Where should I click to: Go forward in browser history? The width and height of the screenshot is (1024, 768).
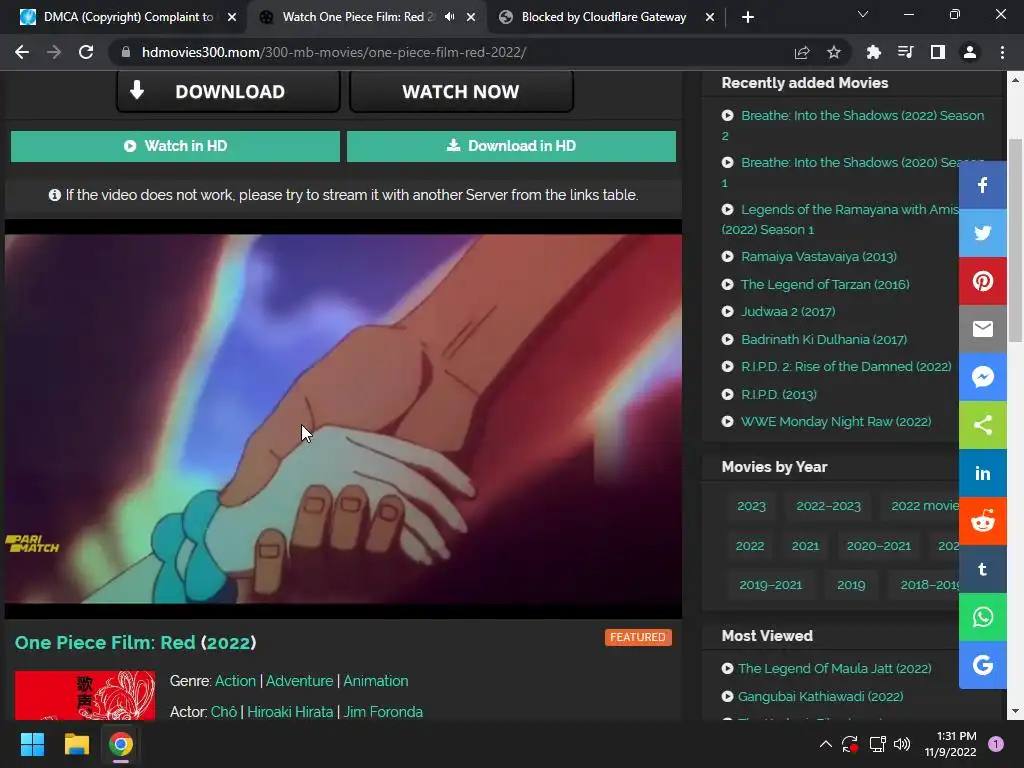(54, 52)
